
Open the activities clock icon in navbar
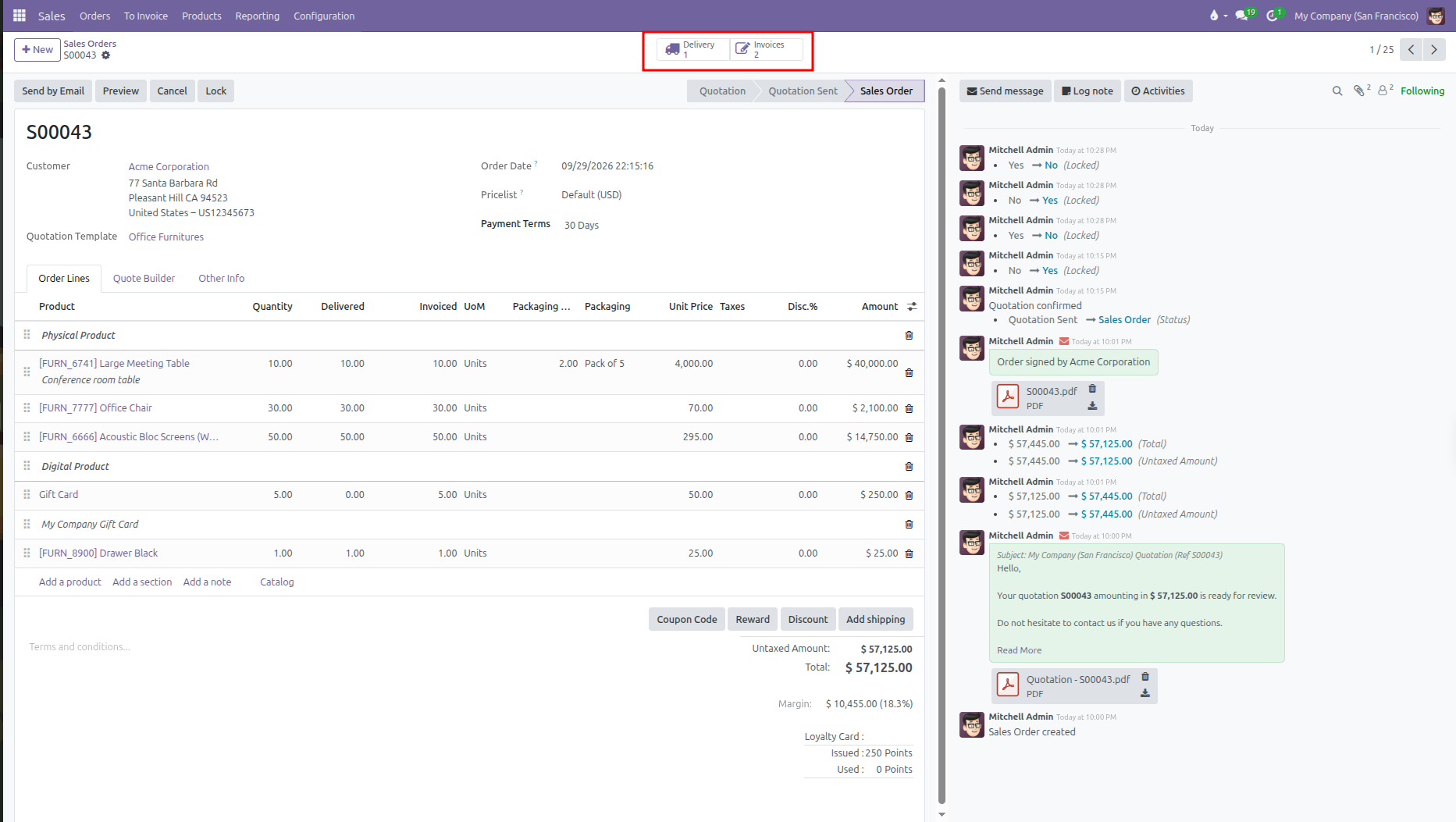coord(1273,16)
